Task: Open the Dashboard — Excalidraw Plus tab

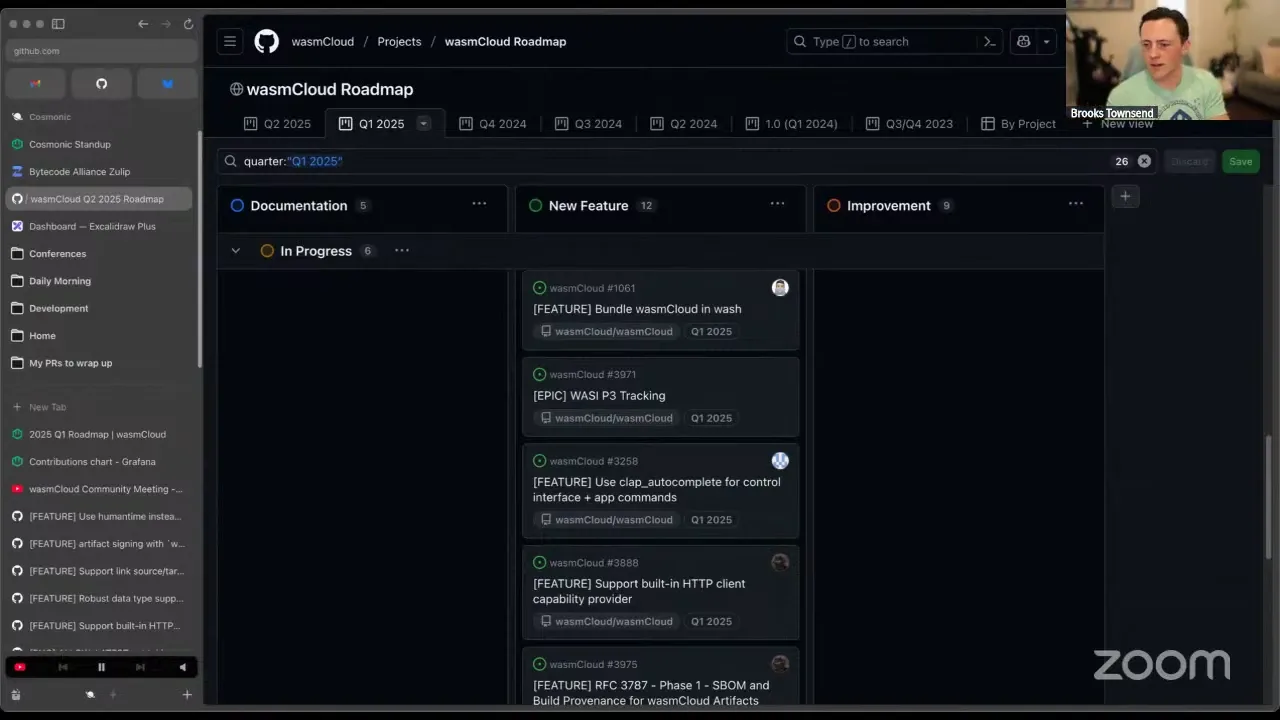Action: point(99,226)
